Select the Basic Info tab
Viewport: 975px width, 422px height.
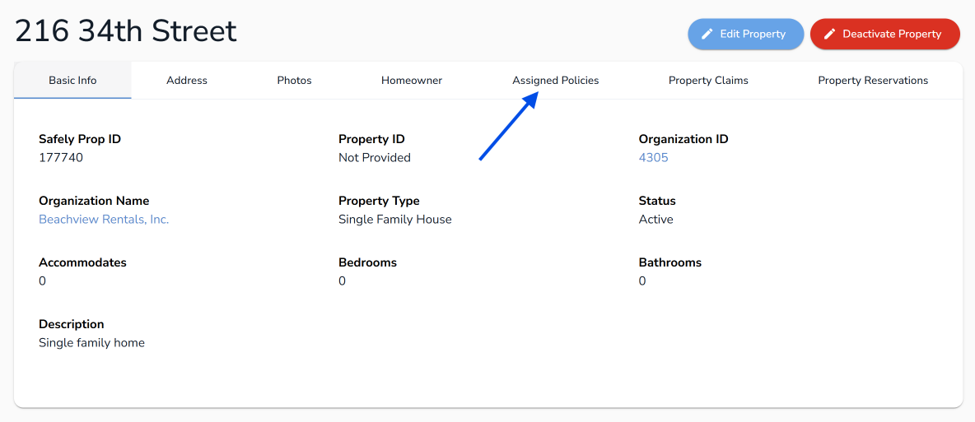click(73, 80)
